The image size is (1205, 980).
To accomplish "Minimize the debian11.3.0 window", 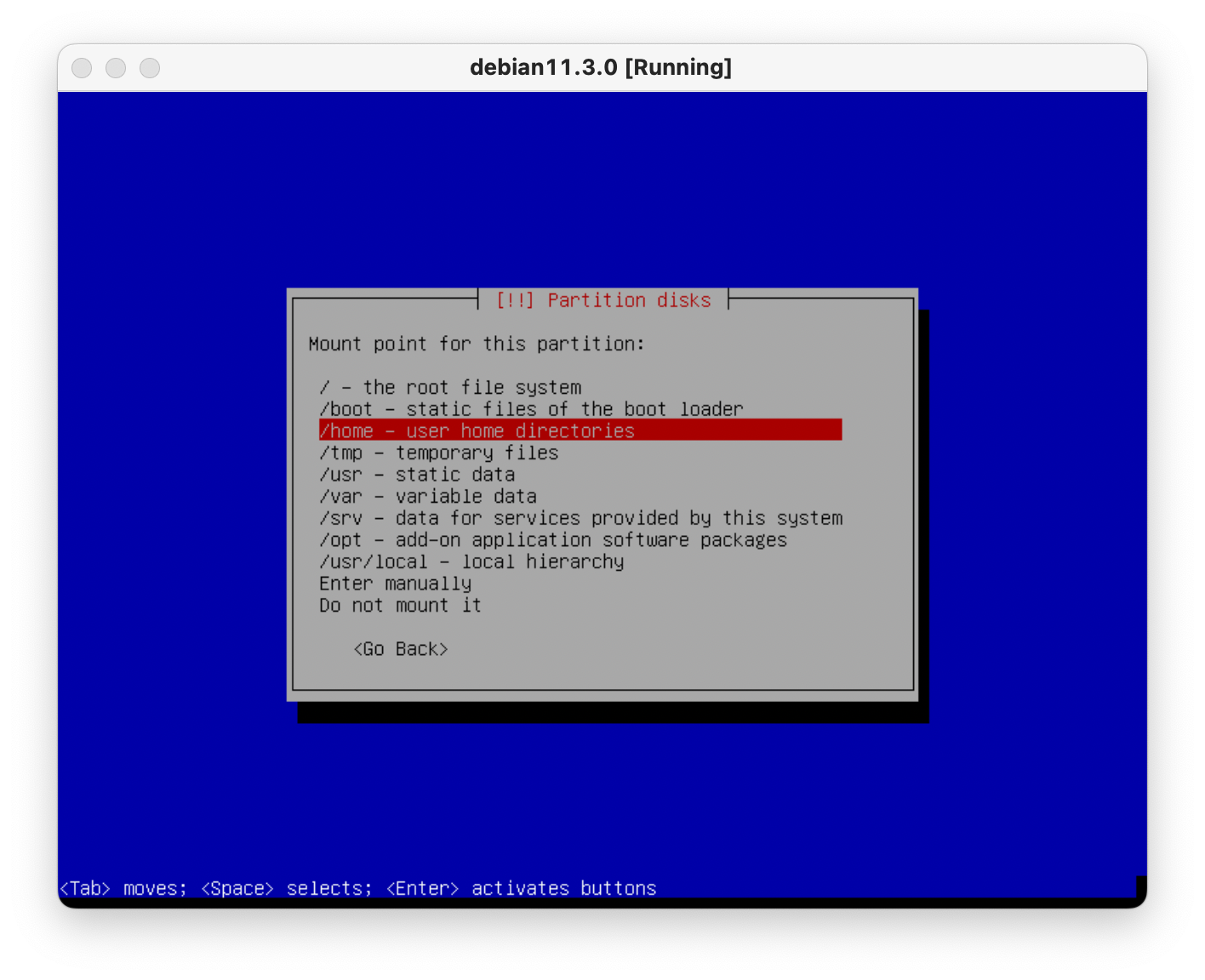I will click(116, 68).
